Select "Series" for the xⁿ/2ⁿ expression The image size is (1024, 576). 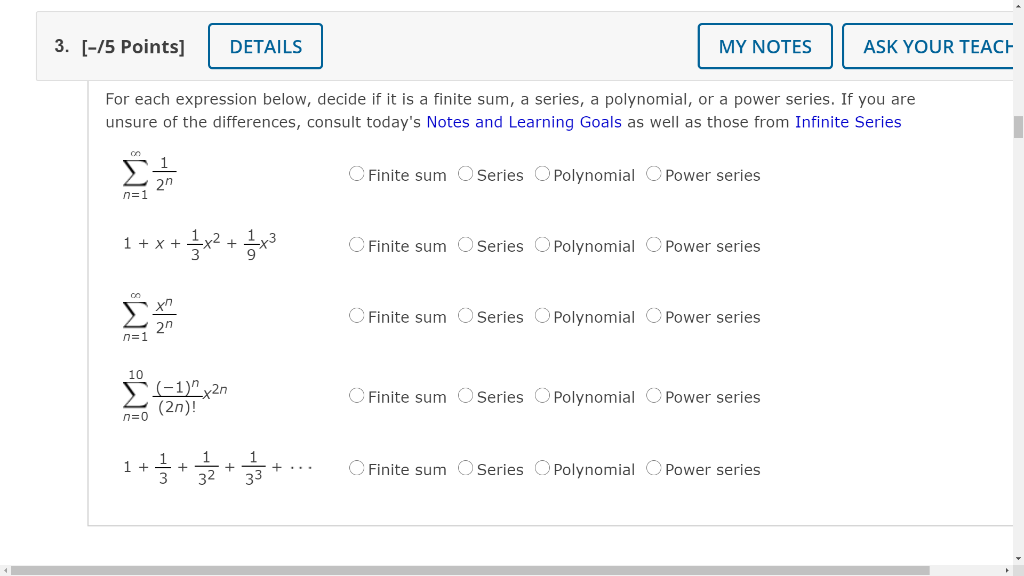coord(465,316)
